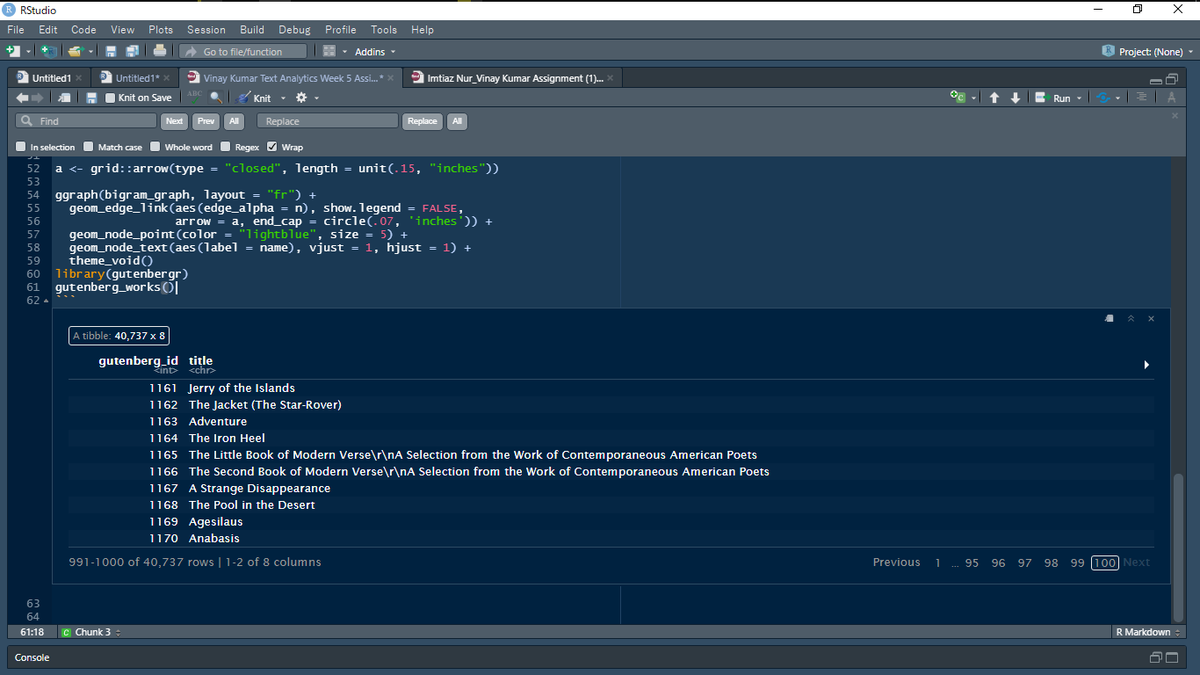The width and height of the screenshot is (1200, 675).
Task: Open Insert chunk language dropdown arrow
Action: [x=973, y=98]
